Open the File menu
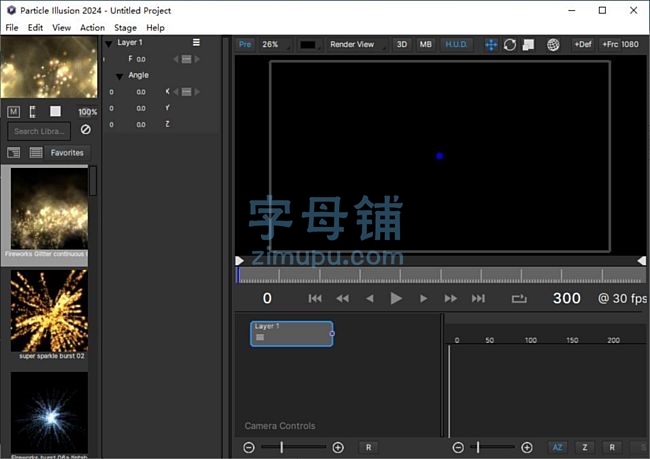Image resolution: width=650 pixels, height=459 pixels. (12, 28)
